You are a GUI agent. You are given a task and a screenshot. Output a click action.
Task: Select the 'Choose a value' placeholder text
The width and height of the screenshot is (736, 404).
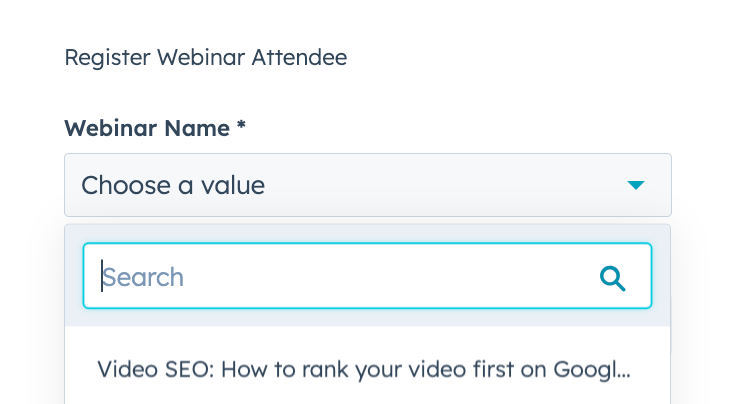coord(173,185)
